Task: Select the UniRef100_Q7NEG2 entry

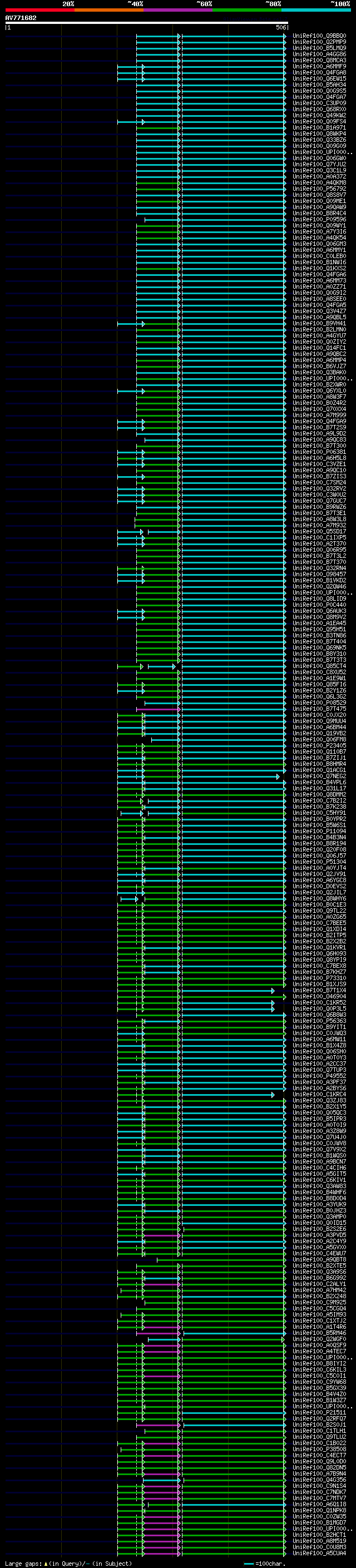Action: (319, 776)
